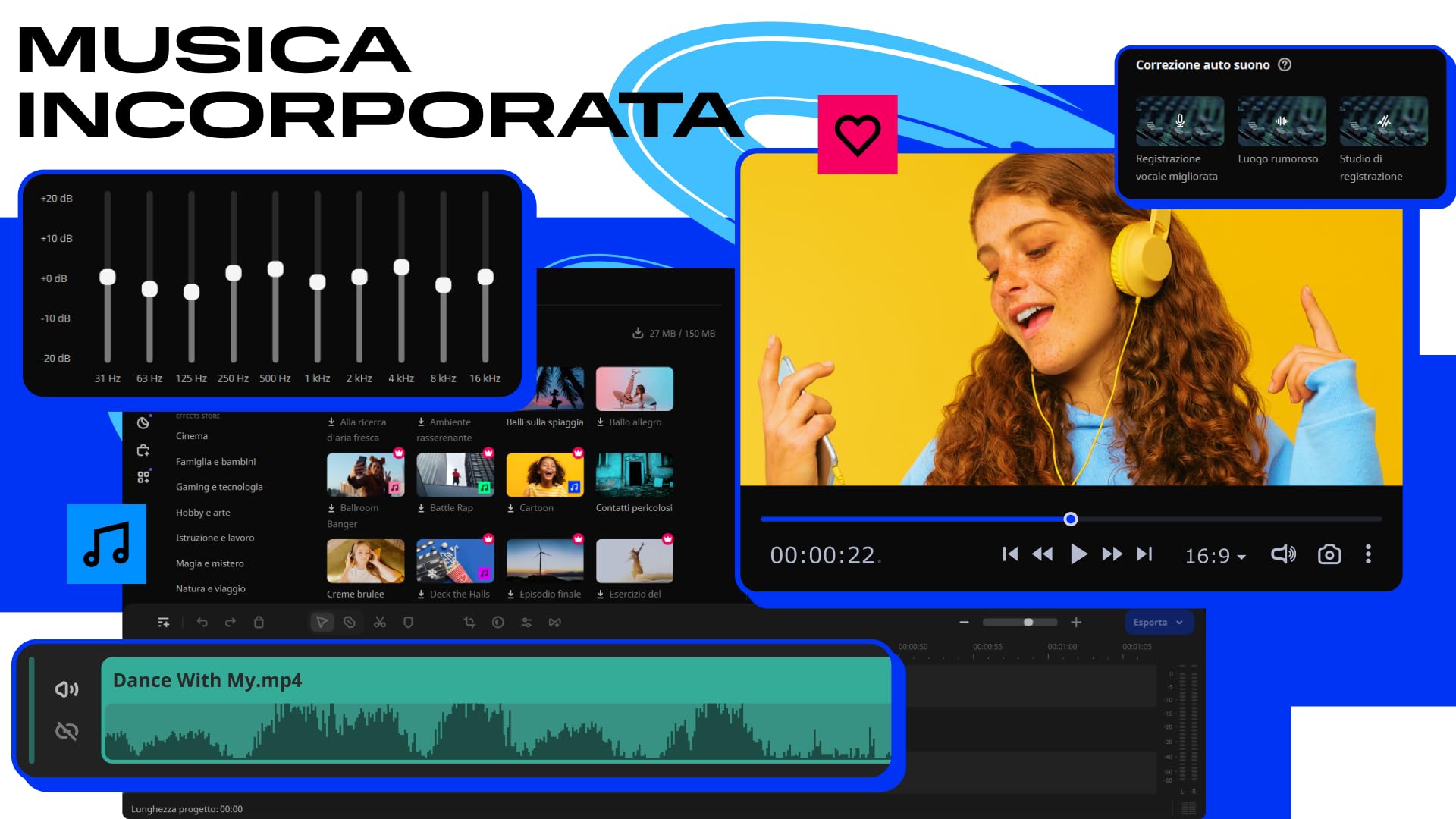Click the minus icon to zoom out the timeline
1456x819 pixels.
click(x=964, y=623)
